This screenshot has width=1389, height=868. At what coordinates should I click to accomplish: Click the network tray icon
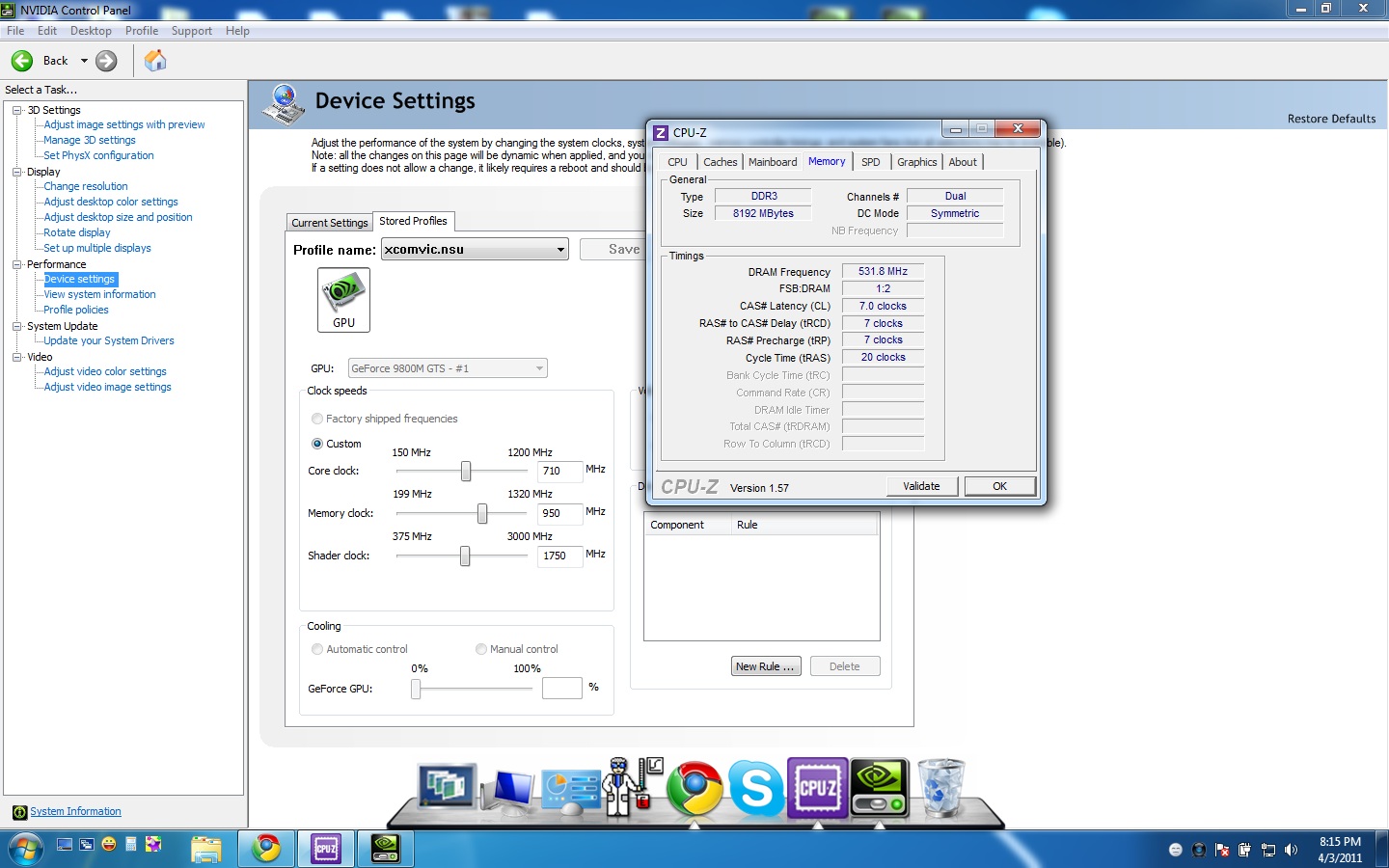(x=1268, y=850)
